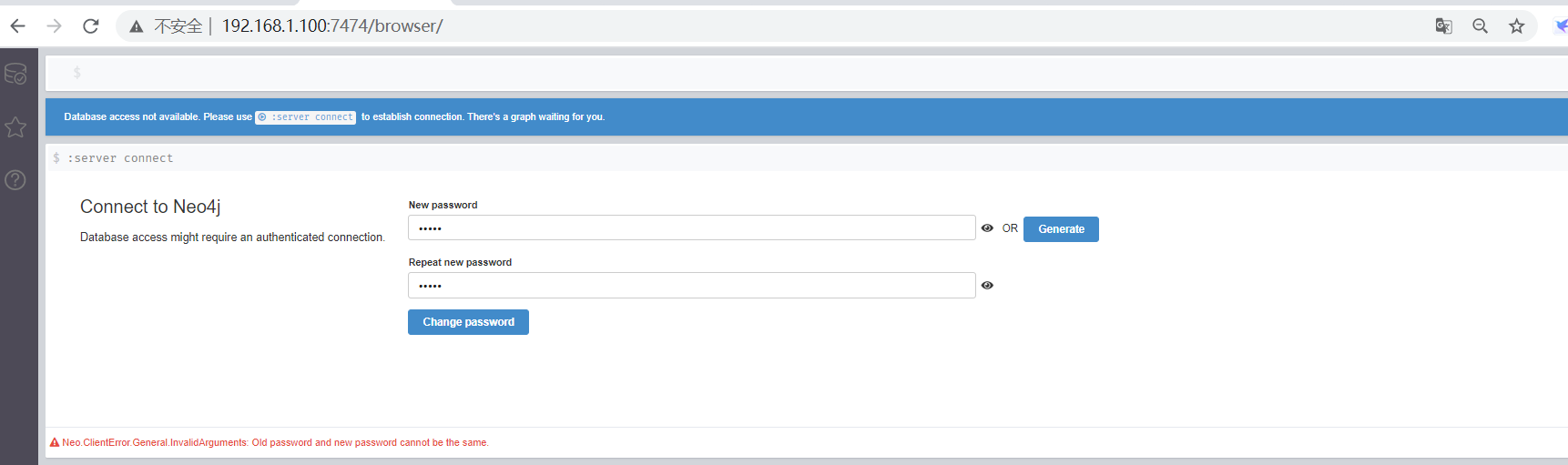Open the database panel in the sidebar

click(x=15, y=74)
